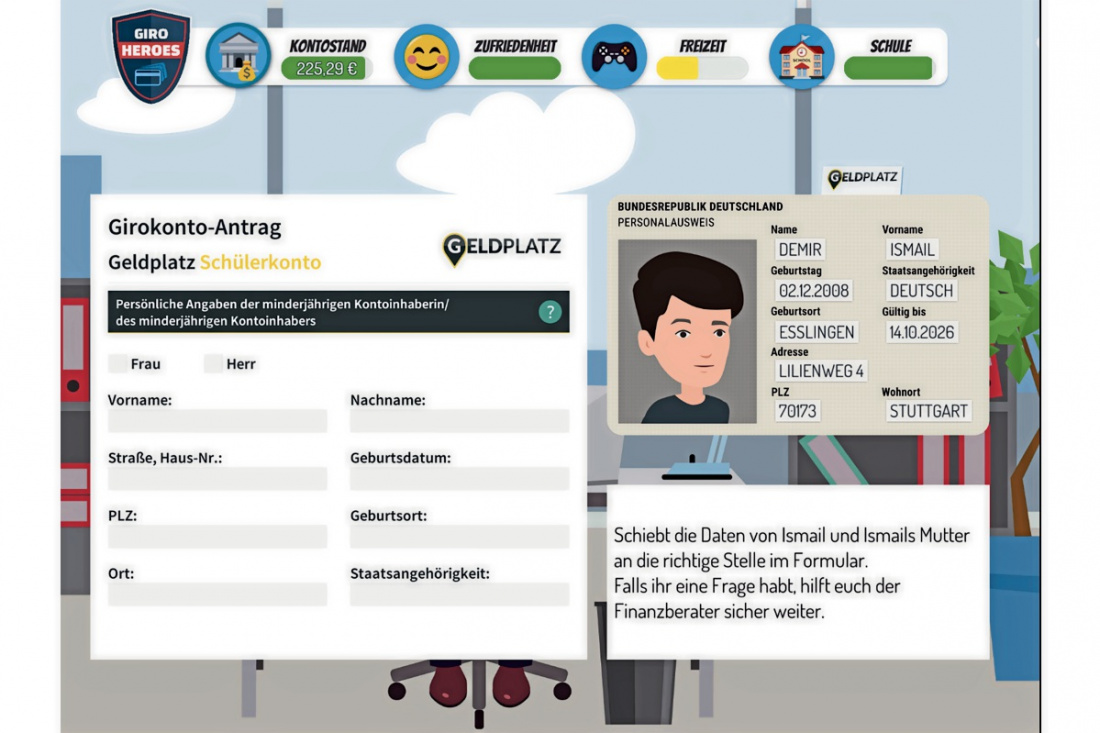Select the Herr checkbox
1100x733 pixels.
pos(213,364)
